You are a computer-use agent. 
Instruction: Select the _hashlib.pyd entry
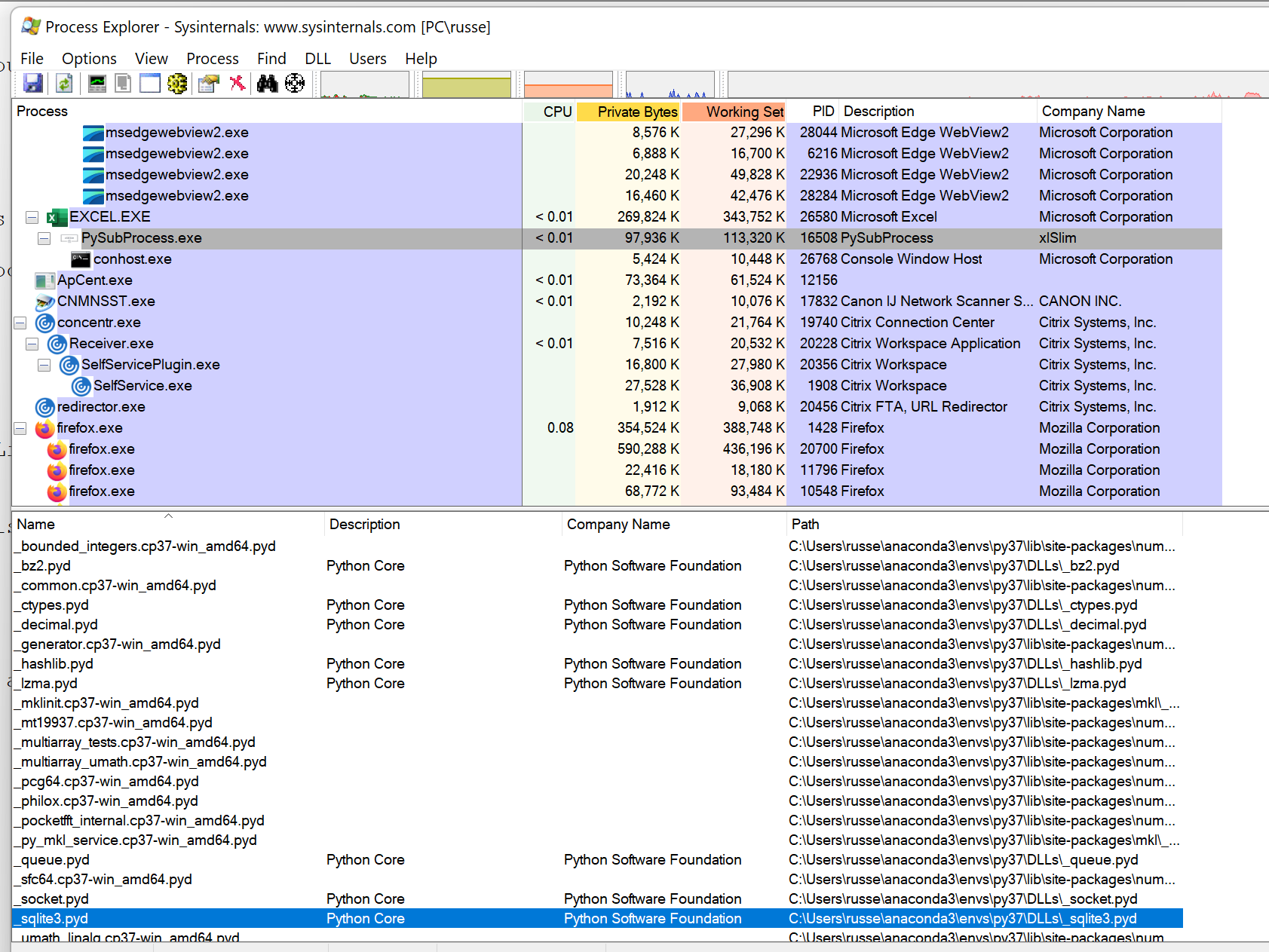click(x=597, y=664)
